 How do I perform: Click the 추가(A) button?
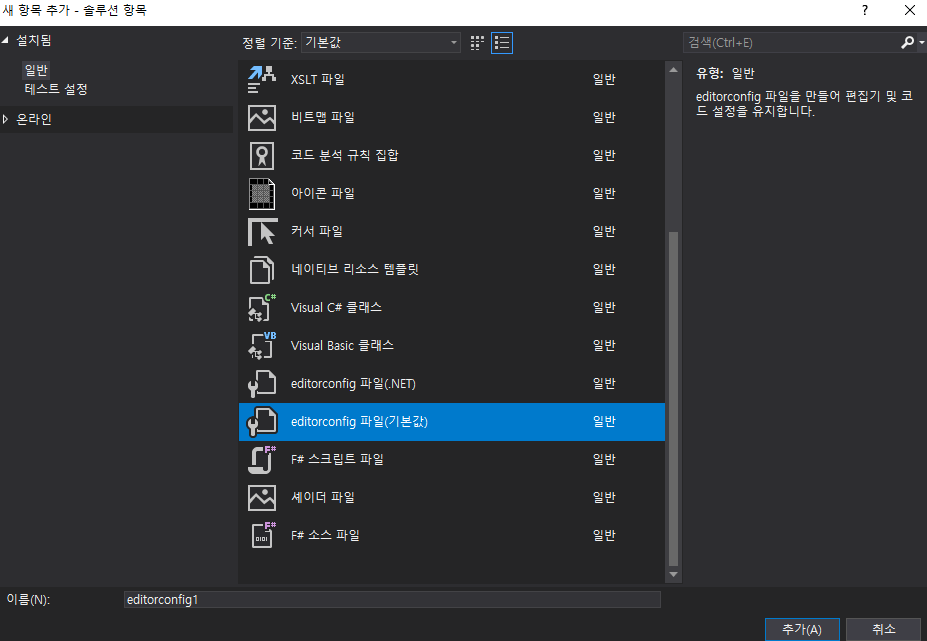[802, 629]
